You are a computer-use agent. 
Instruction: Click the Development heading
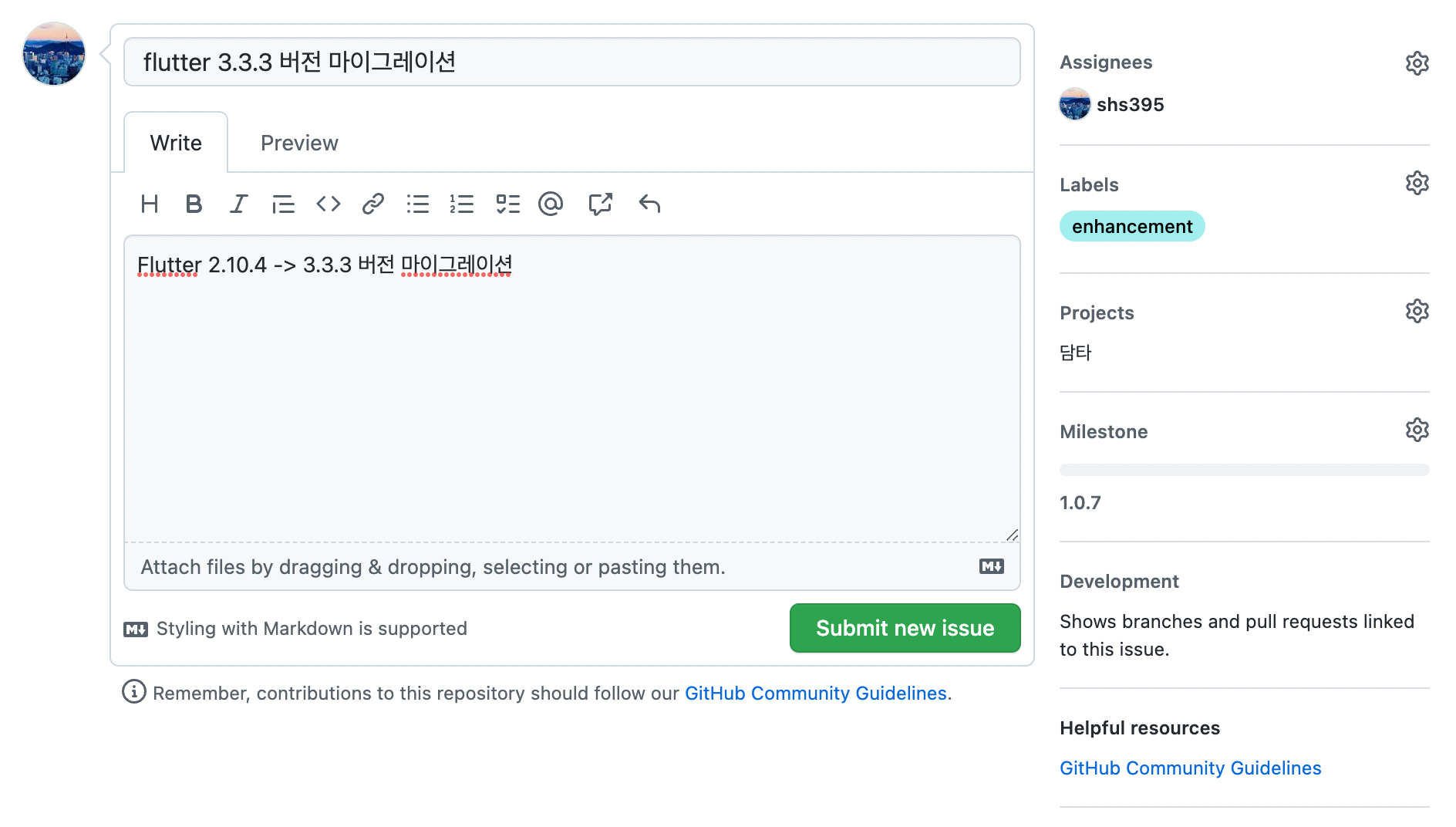[1119, 582]
